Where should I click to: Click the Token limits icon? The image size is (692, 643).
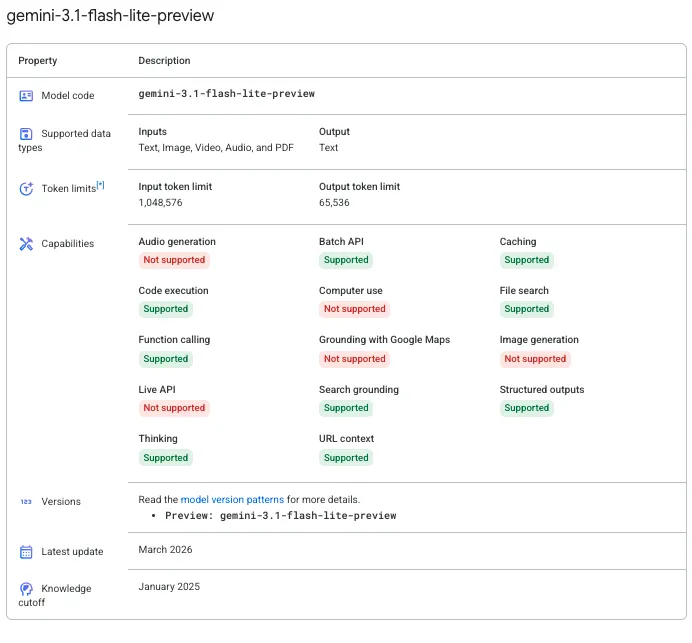[x=26, y=189]
